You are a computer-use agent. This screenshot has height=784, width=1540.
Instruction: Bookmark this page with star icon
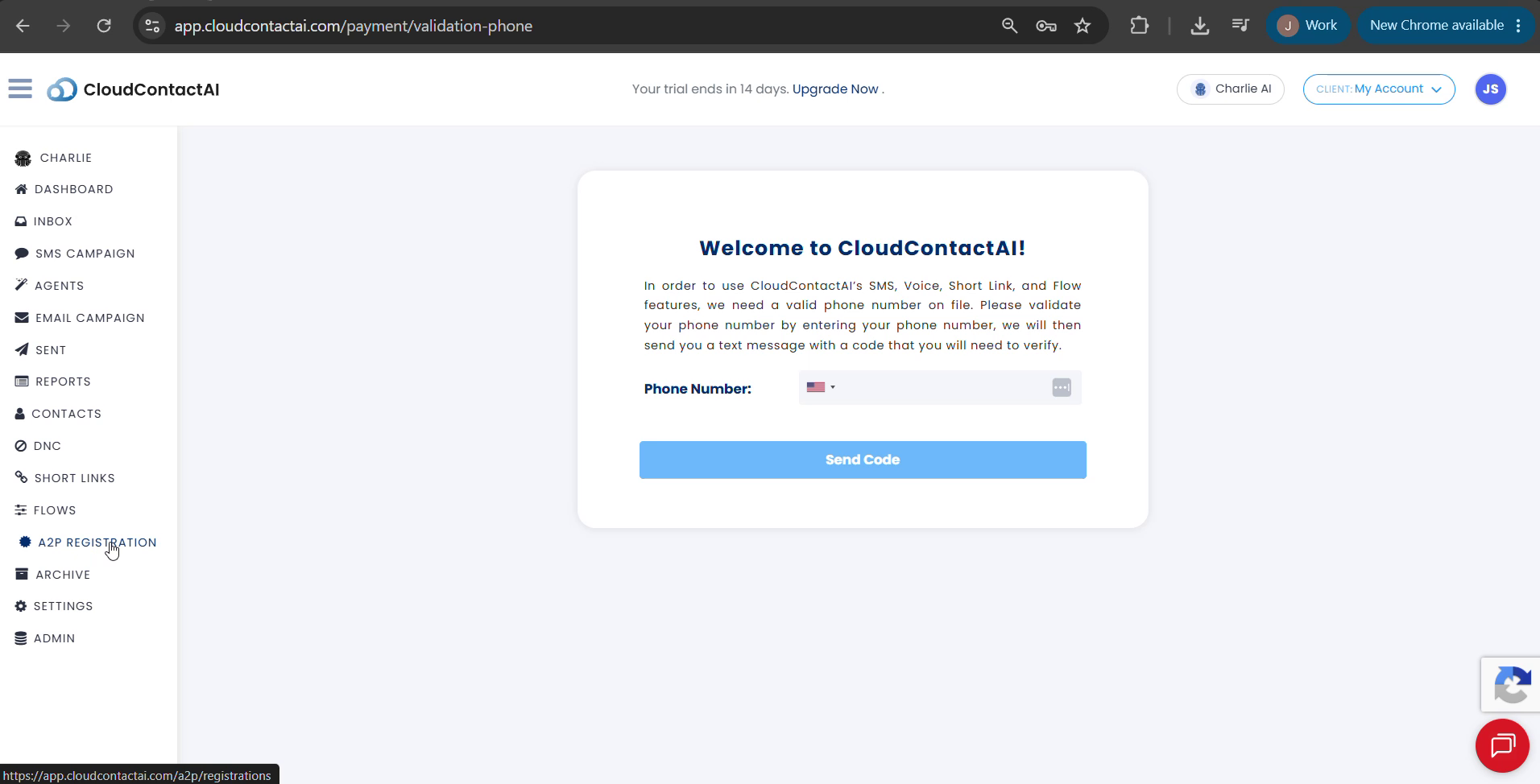[x=1083, y=26]
